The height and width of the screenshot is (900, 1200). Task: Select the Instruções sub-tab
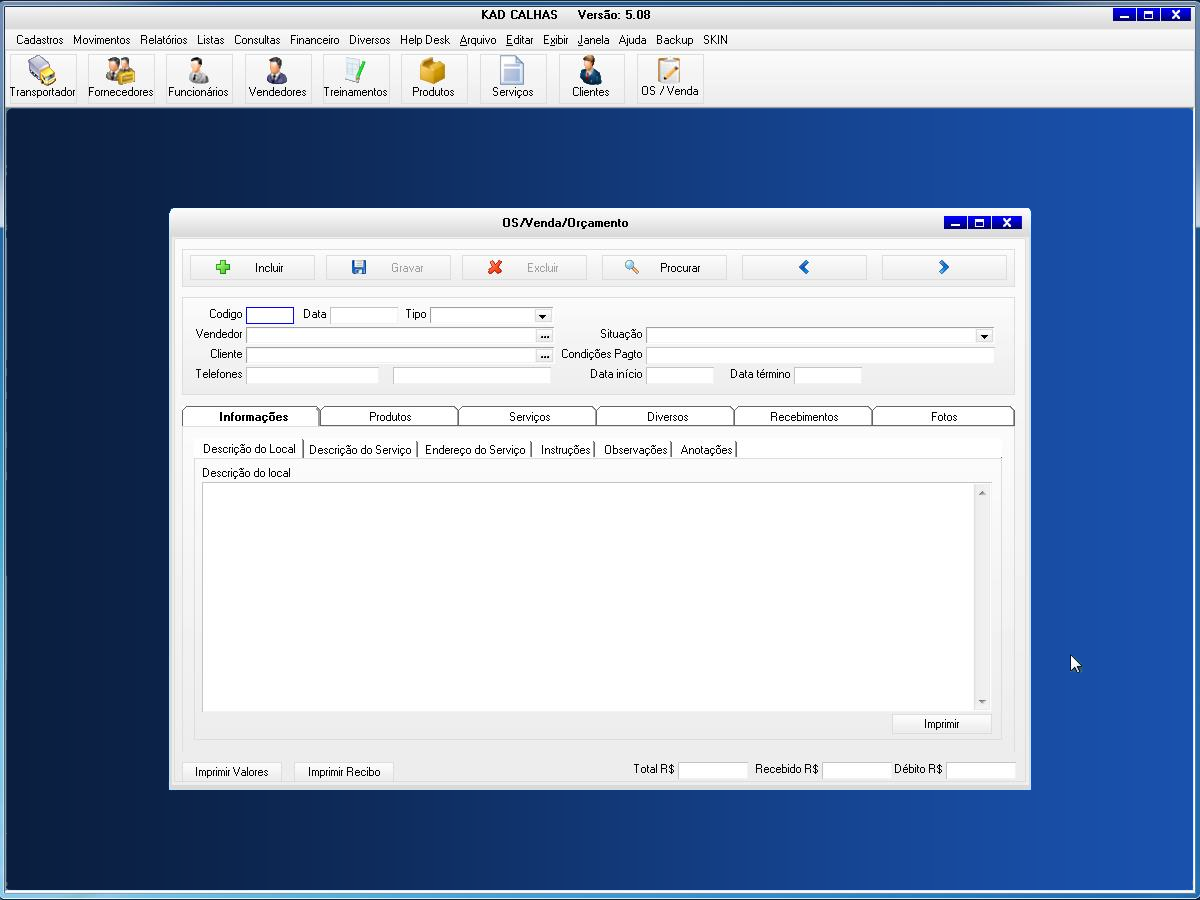click(x=565, y=450)
